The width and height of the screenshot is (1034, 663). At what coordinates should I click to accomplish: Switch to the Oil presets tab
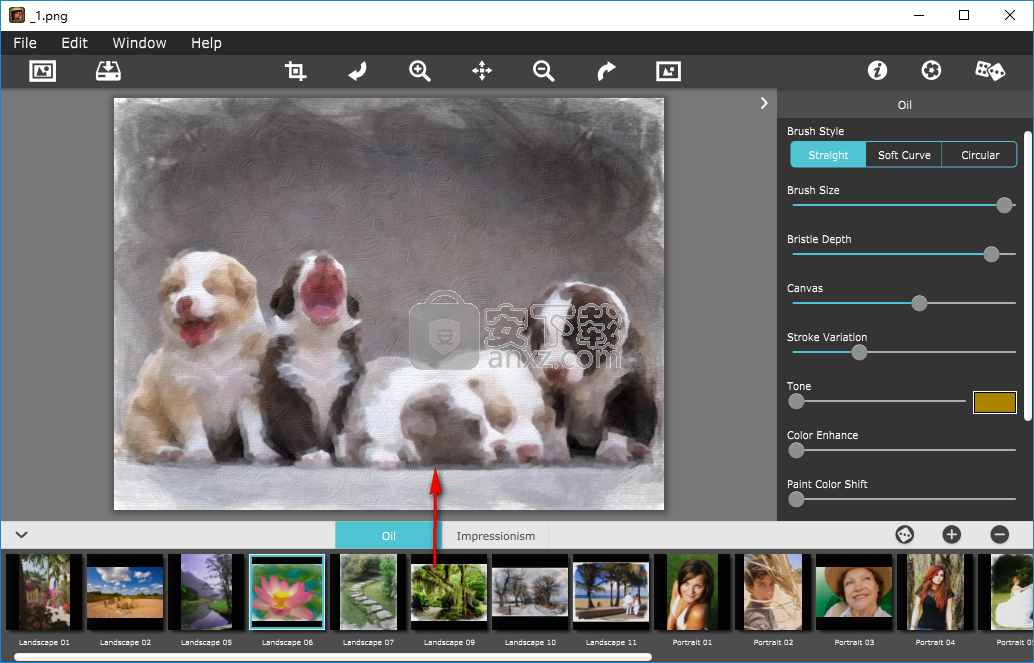tap(388, 536)
